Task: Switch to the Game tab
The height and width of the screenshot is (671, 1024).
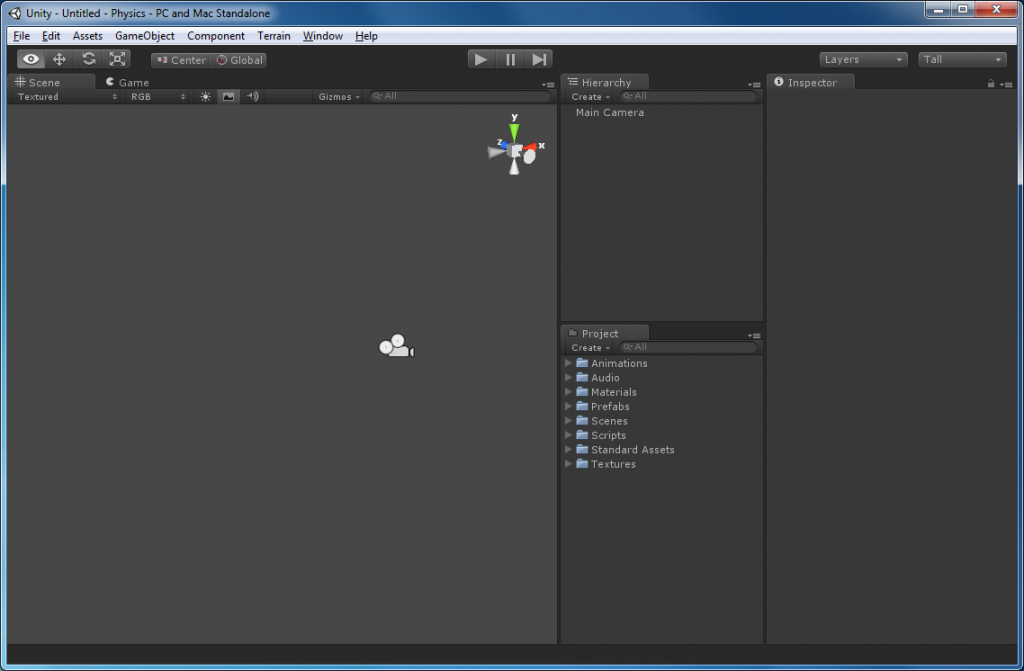Action: pos(128,82)
